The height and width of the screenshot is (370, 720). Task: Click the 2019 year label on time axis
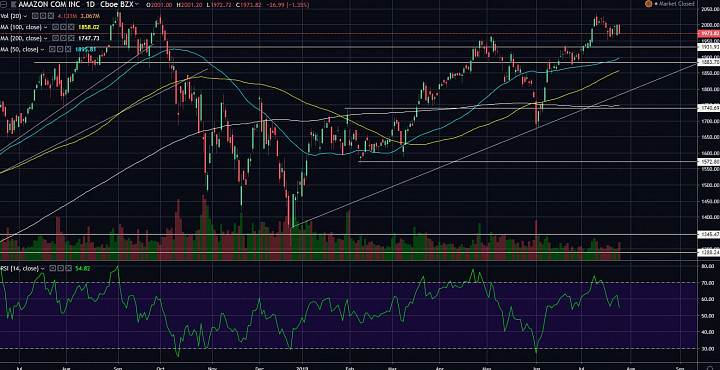click(x=303, y=368)
